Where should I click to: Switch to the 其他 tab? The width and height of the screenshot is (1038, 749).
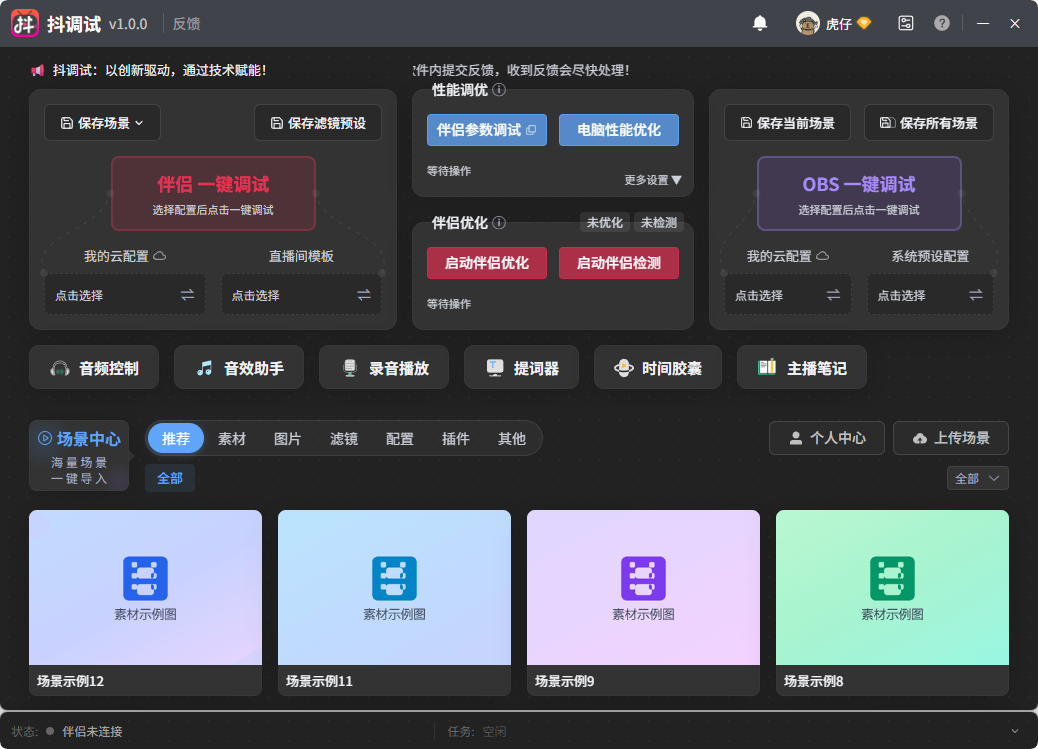(x=512, y=438)
